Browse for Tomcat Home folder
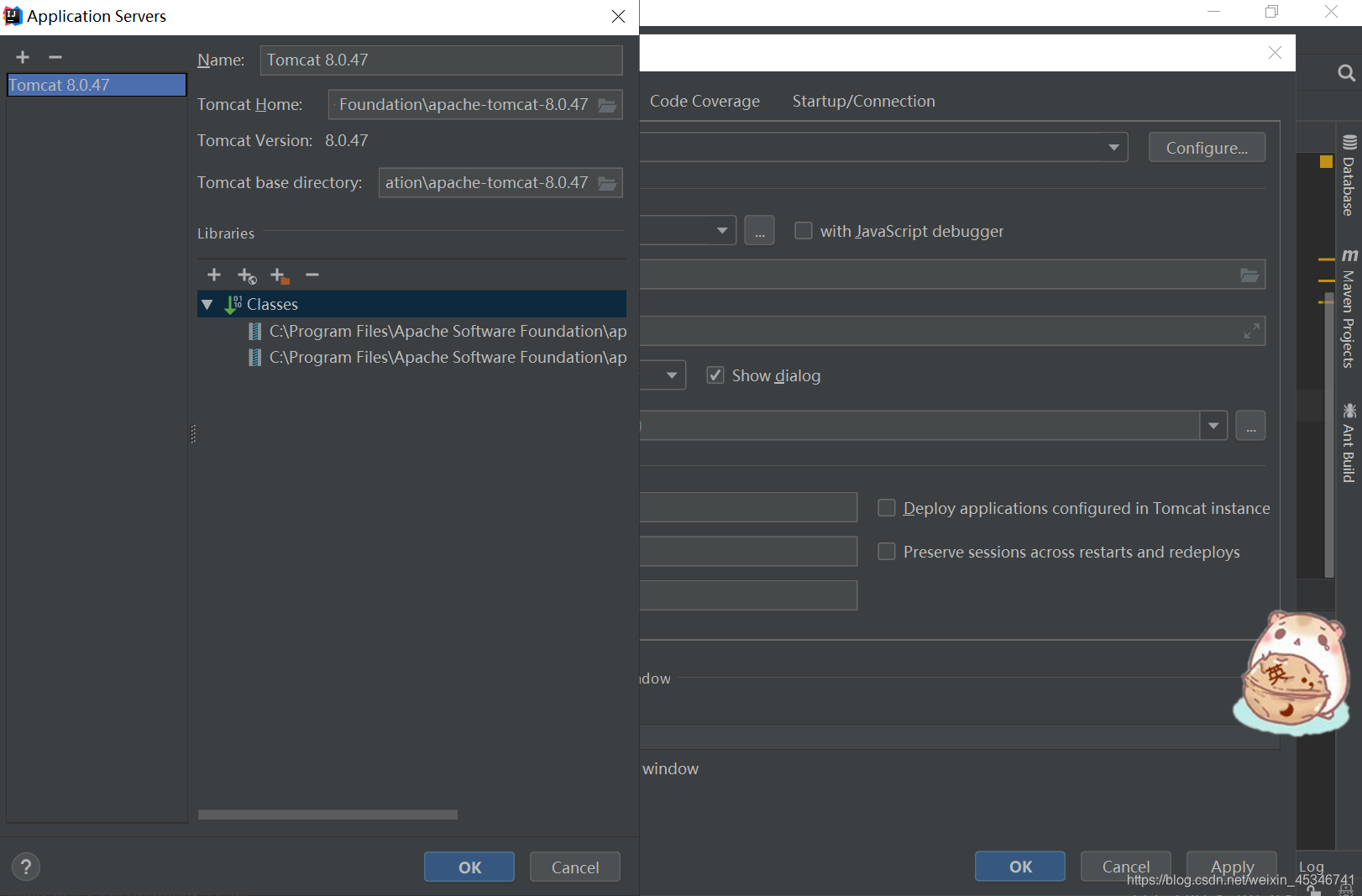 607,105
